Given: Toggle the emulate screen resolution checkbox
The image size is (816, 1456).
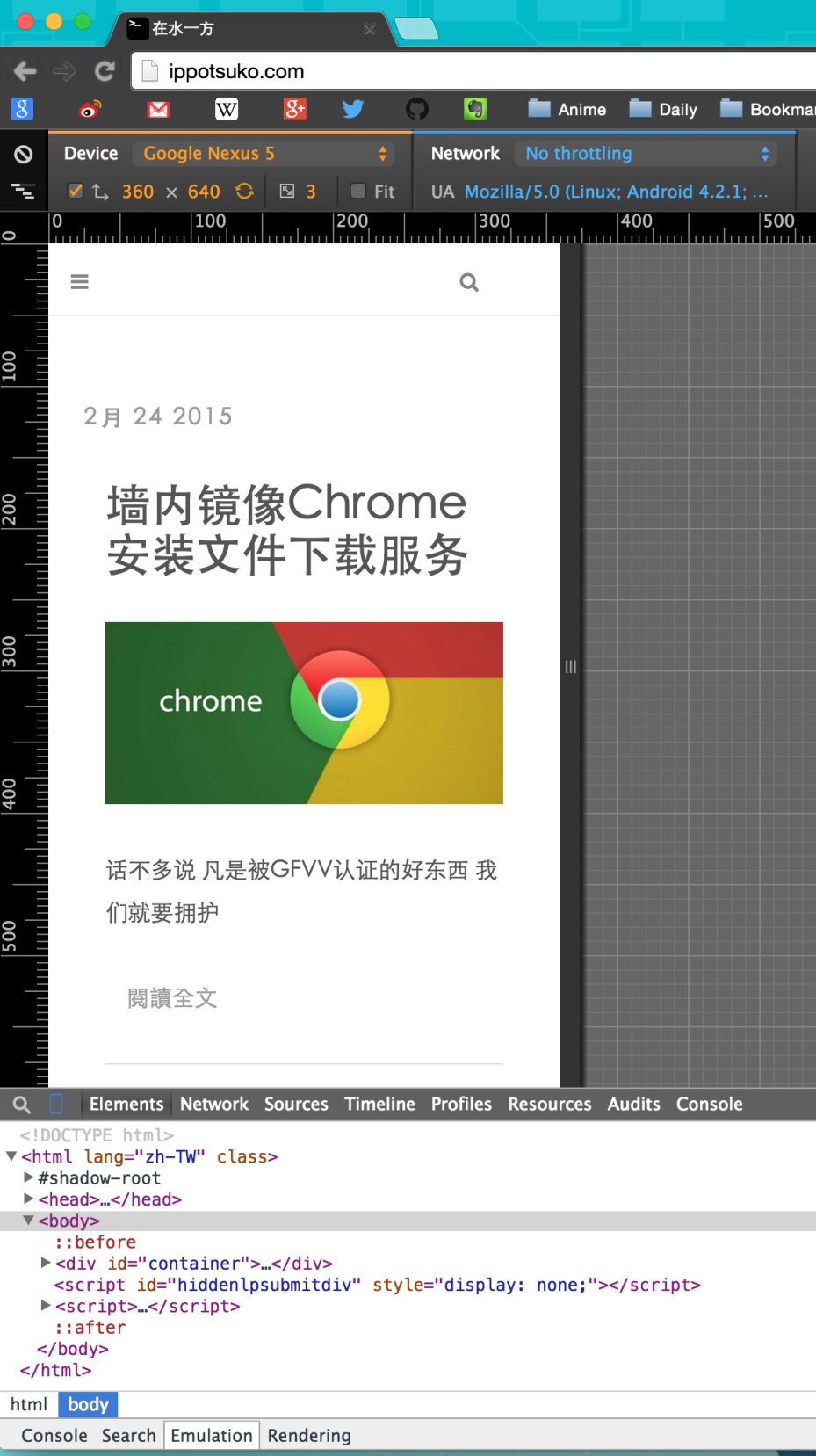Looking at the screenshot, I should tap(76, 192).
